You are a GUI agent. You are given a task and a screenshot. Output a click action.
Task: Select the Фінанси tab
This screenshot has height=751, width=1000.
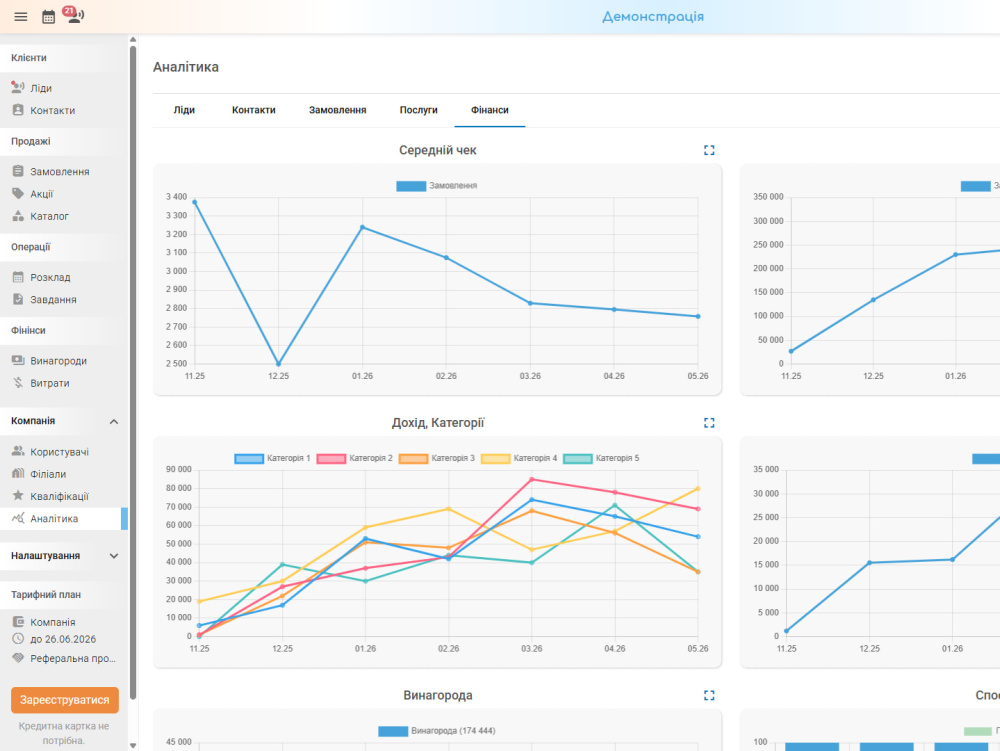point(490,110)
